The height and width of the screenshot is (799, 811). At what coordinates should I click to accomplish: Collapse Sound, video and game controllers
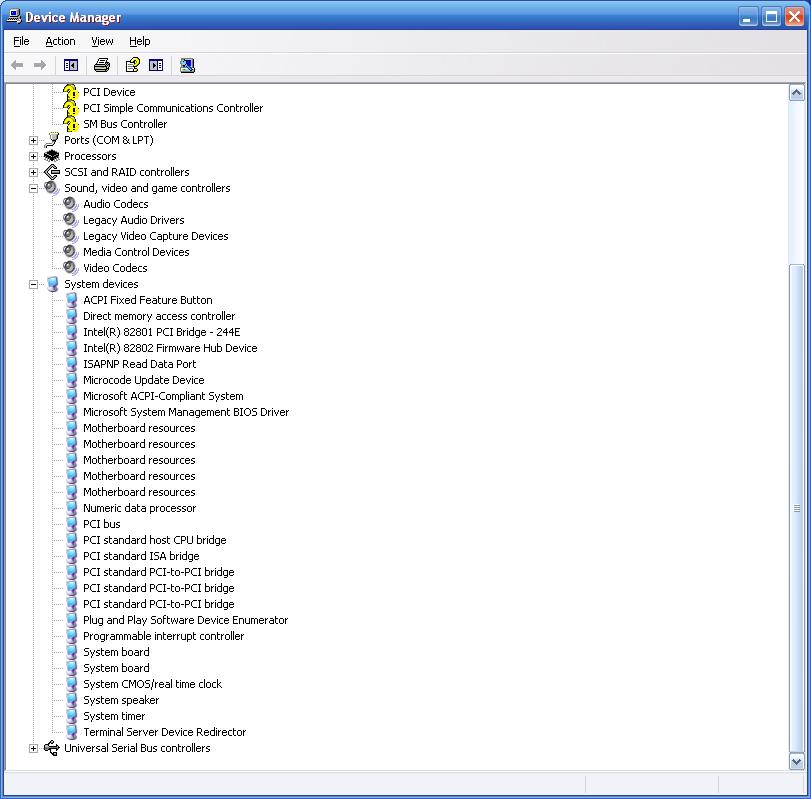pyautogui.click(x=33, y=188)
